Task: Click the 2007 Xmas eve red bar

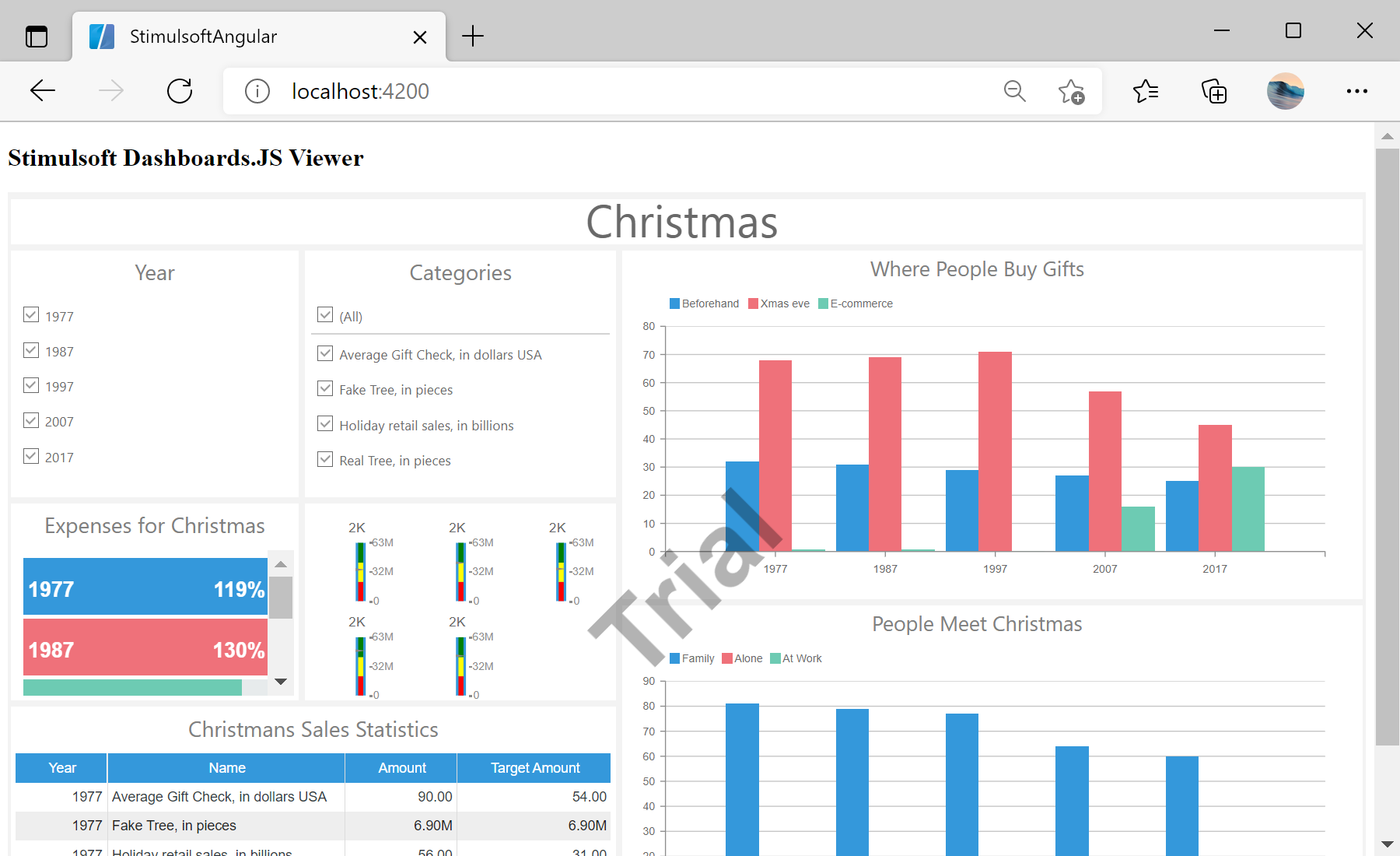Action: coord(1105,471)
